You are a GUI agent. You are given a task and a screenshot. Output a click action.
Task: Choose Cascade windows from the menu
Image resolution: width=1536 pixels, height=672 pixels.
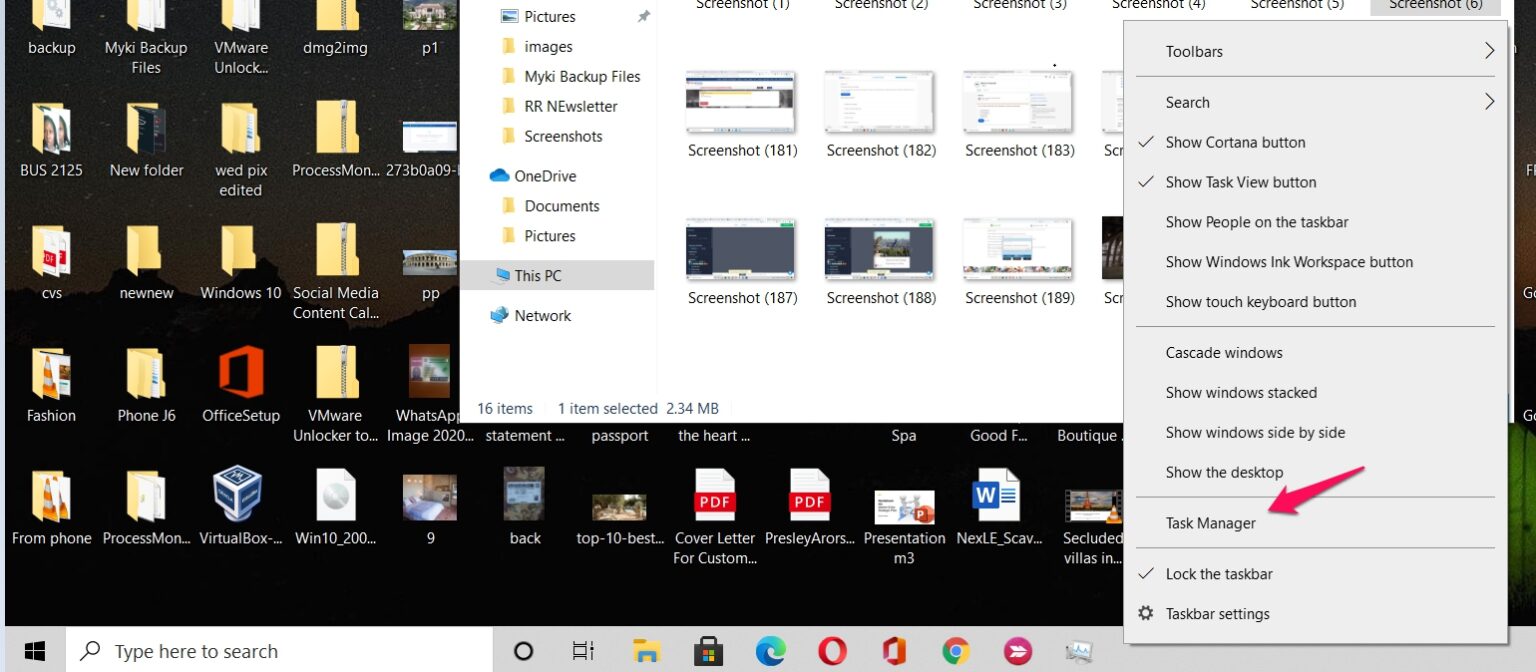point(1223,352)
